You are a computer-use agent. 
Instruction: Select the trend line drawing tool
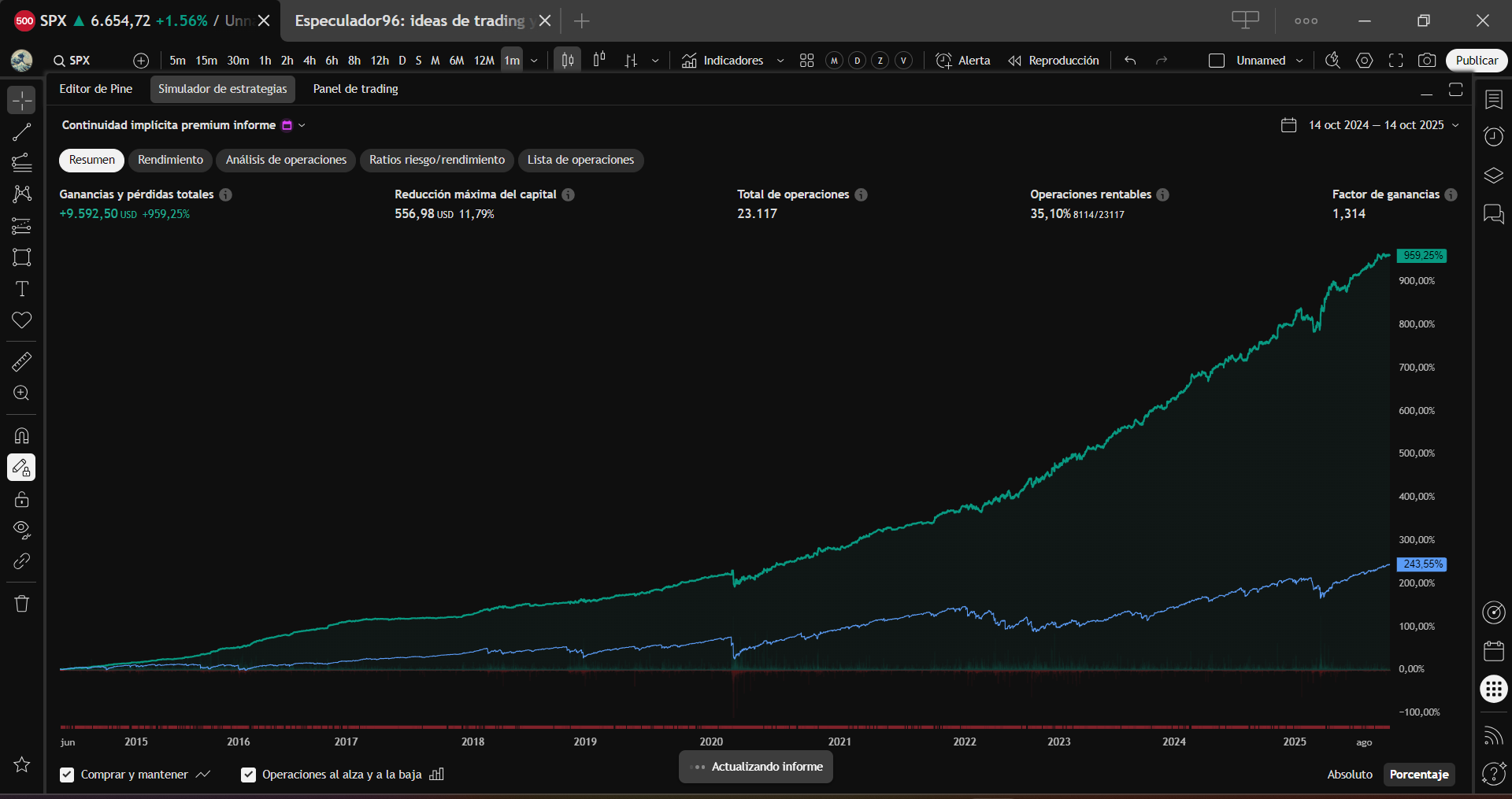tap(21, 132)
